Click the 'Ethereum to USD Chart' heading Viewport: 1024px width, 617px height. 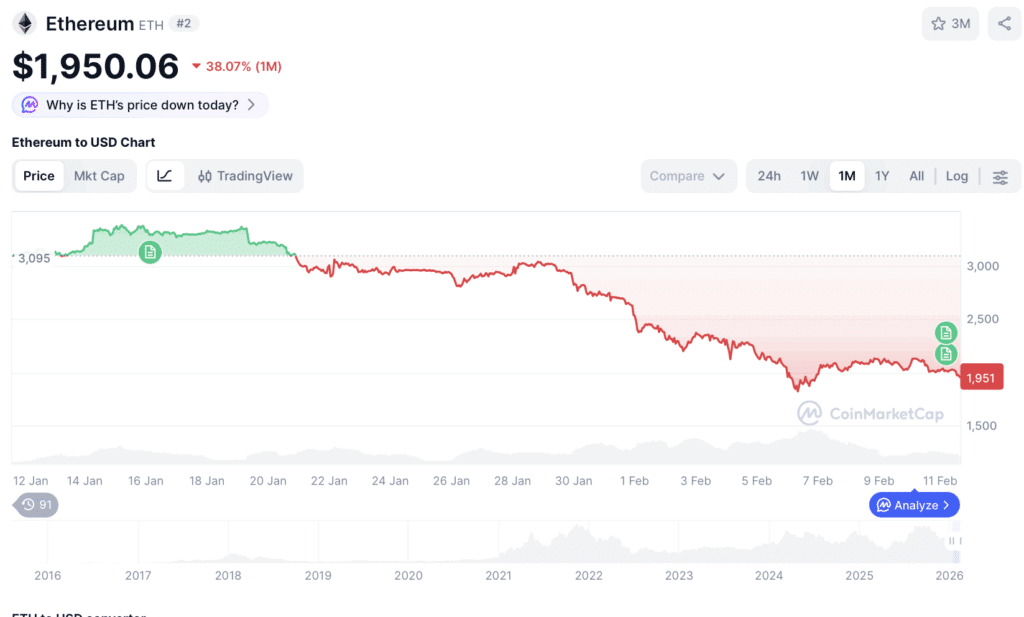click(84, 142)
